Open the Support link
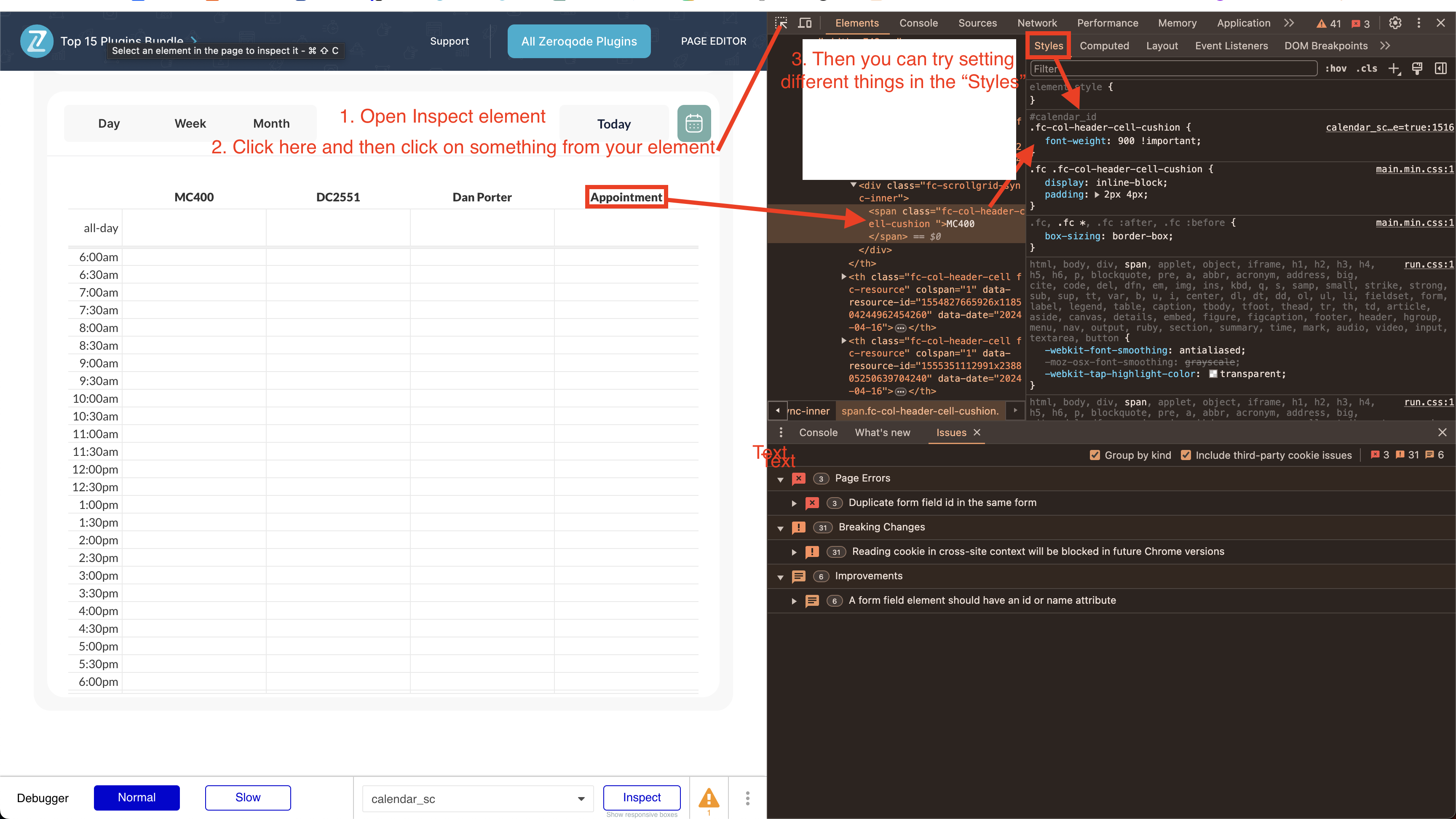Screen dimensions: 1456x819 click(x=450, y=41)
